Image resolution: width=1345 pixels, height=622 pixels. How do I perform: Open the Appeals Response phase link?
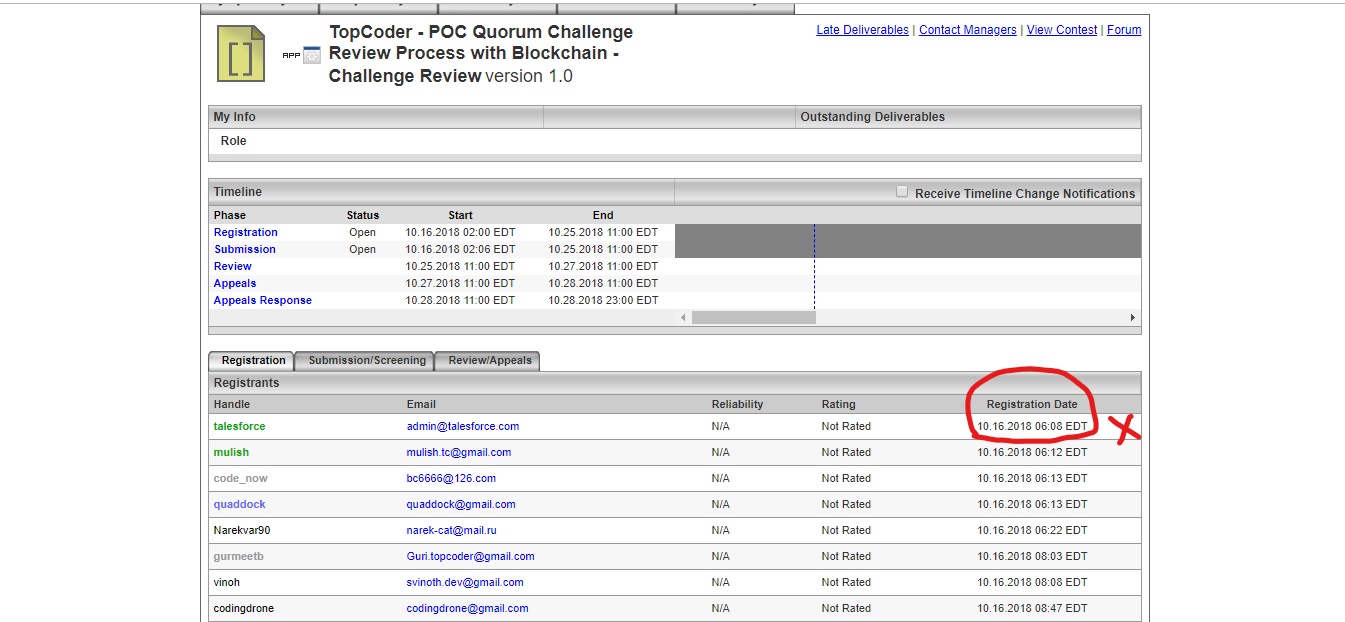click(263, 300)
